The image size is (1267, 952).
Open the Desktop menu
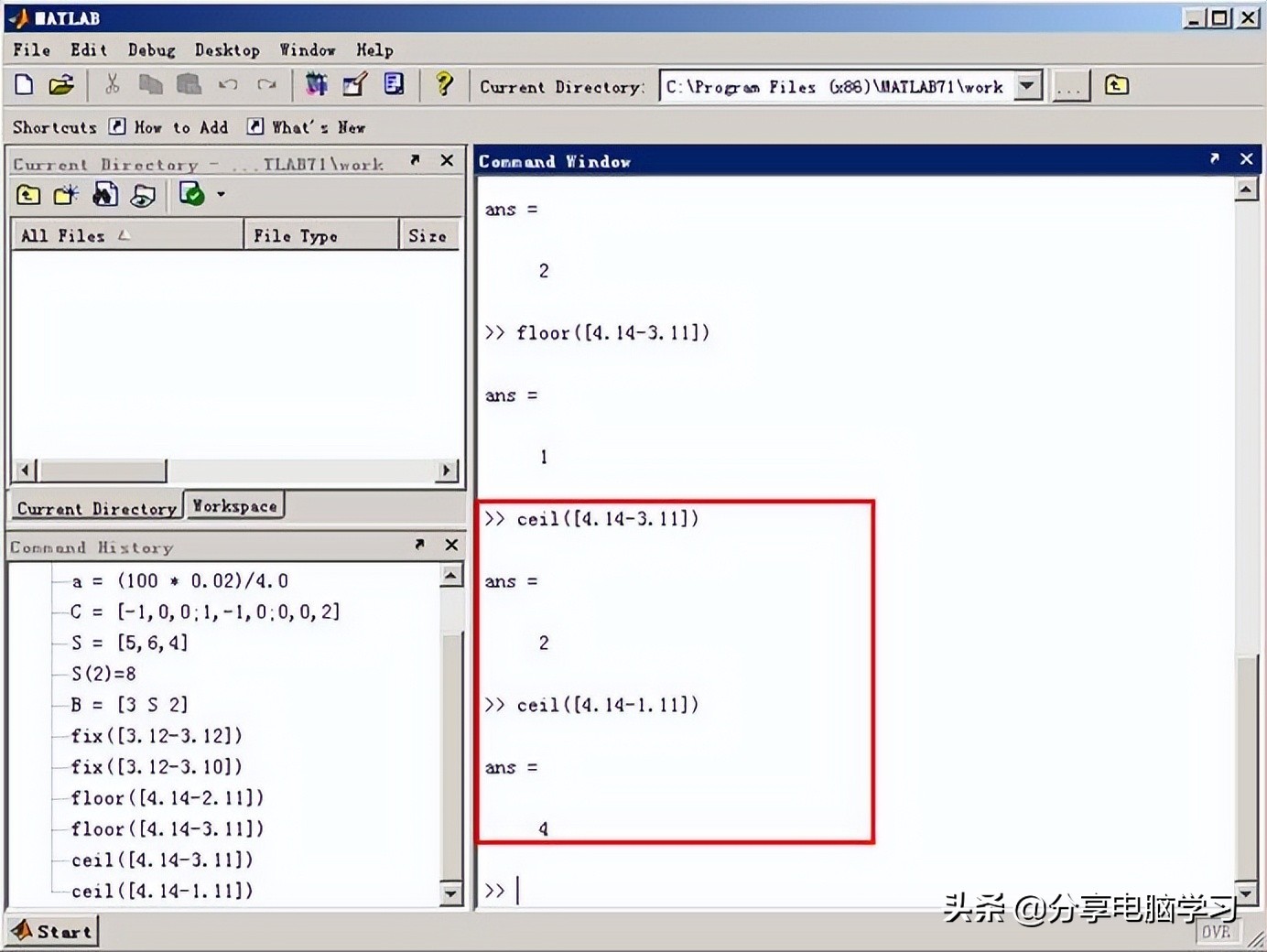click(x=227, y=50)
